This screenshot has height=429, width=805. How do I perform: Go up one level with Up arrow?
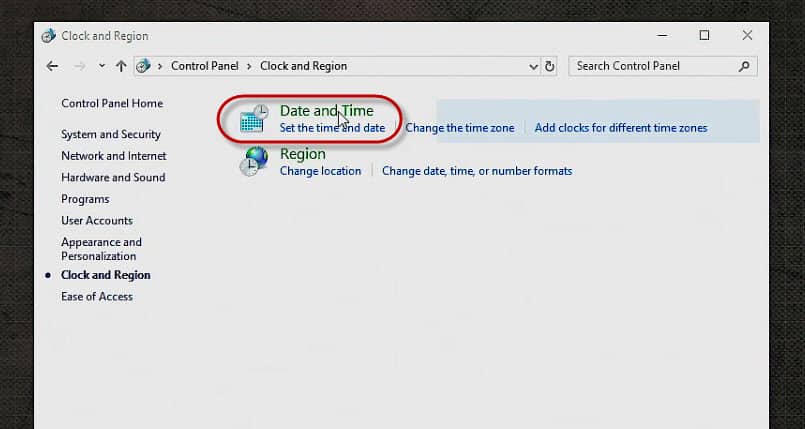click(x=121, y=66)
